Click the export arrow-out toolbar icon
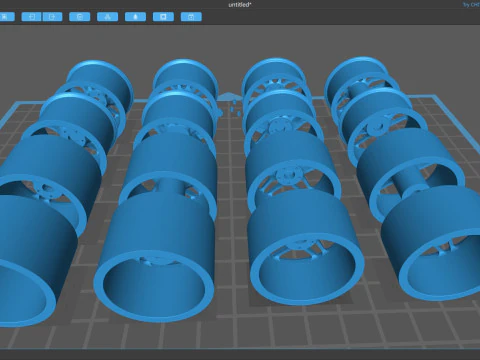 [52, 17]
